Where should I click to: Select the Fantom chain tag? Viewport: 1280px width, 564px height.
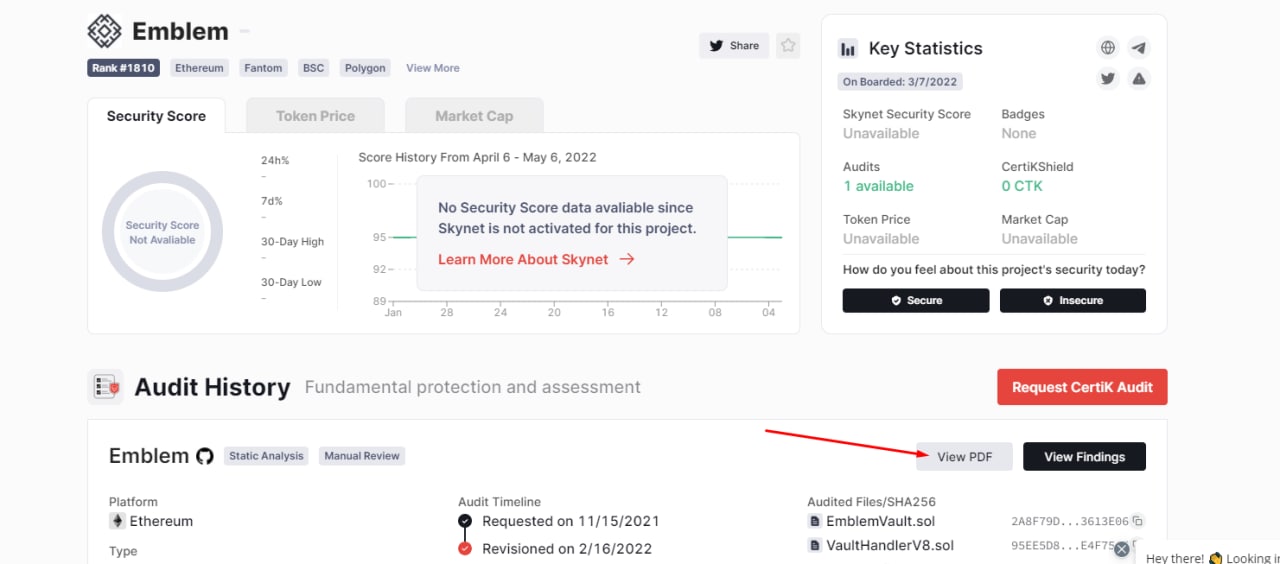[263, 68]
